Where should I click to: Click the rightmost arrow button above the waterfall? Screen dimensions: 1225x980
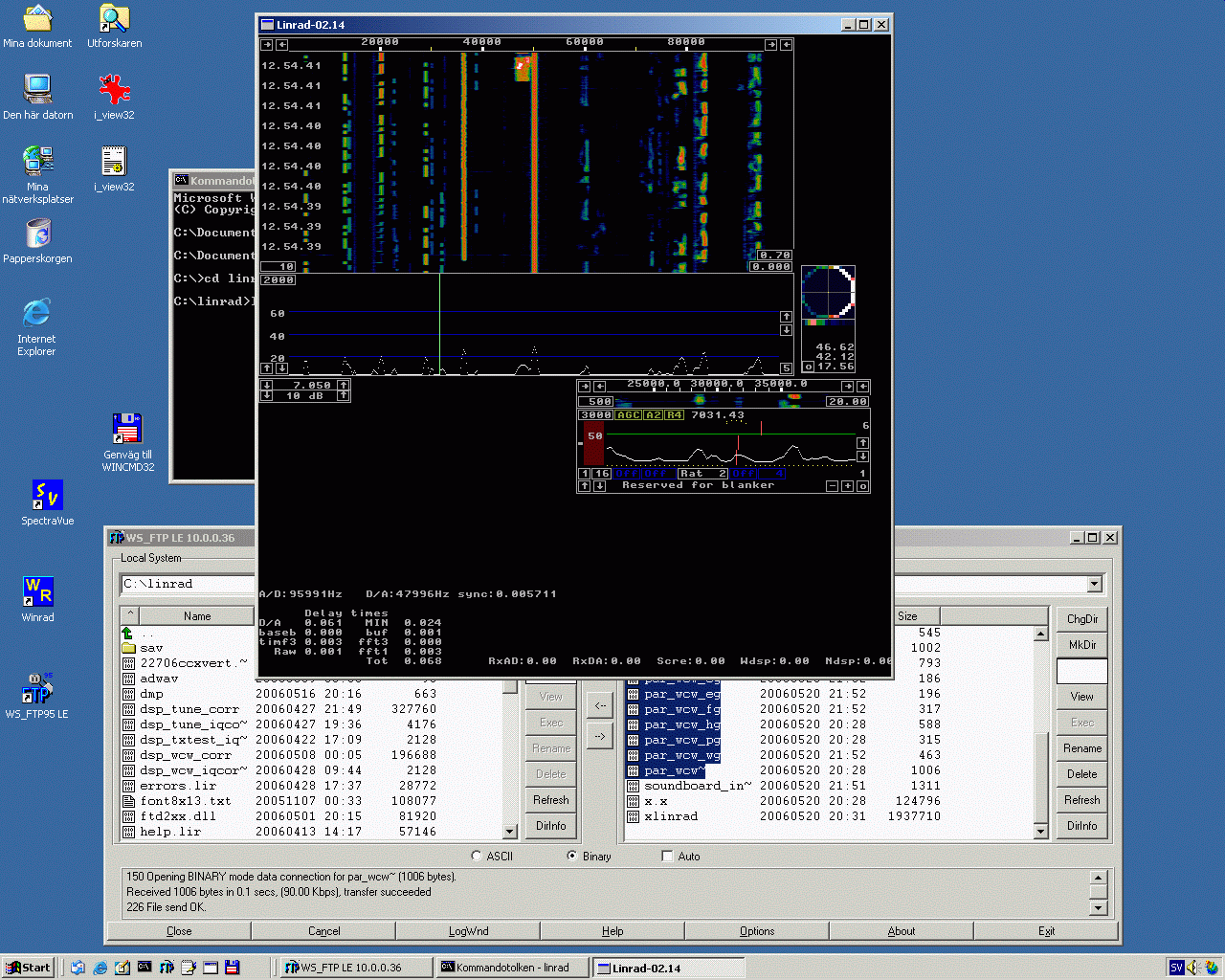(x=786, y=44)
